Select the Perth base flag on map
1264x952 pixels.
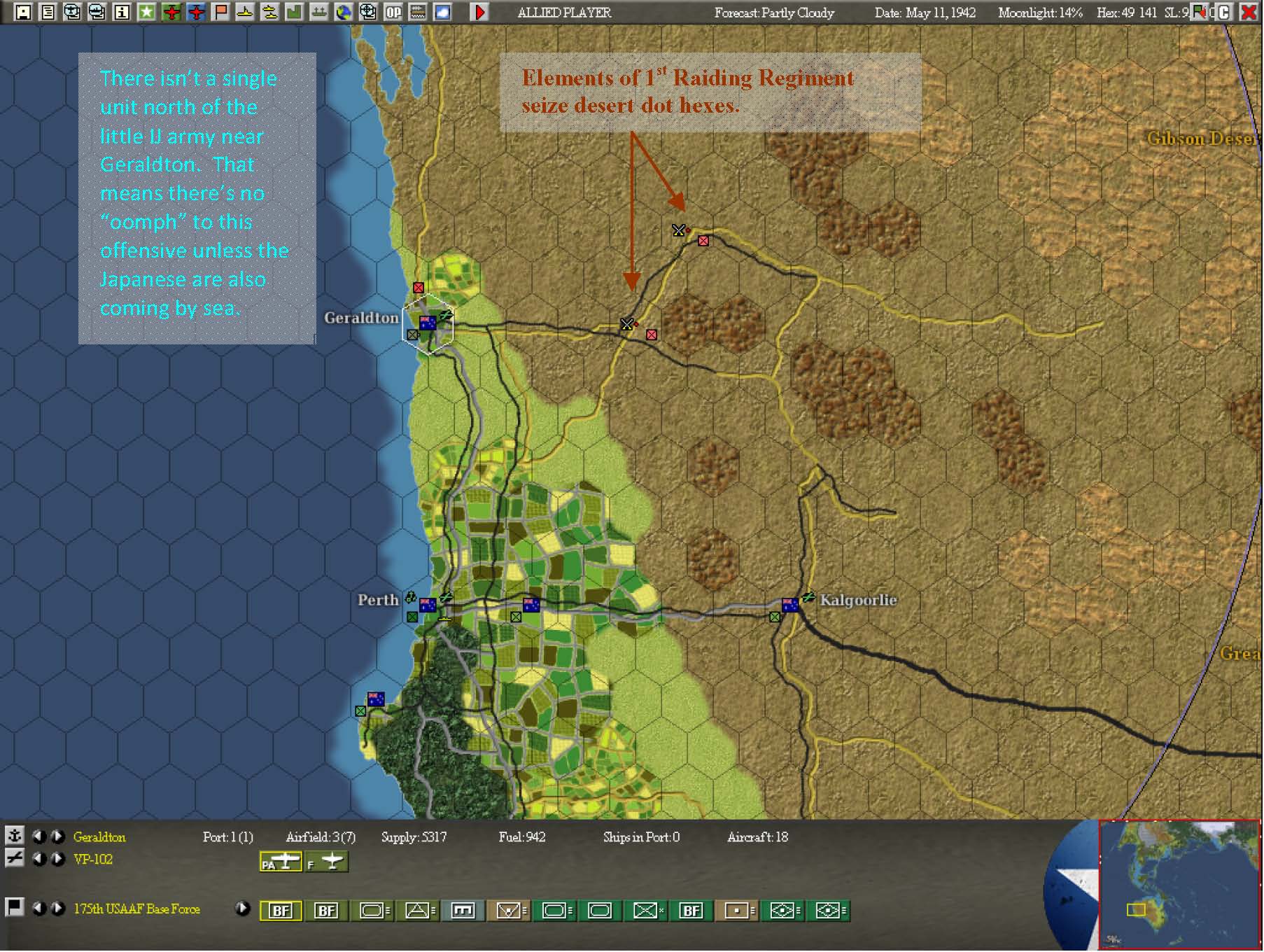428,605
